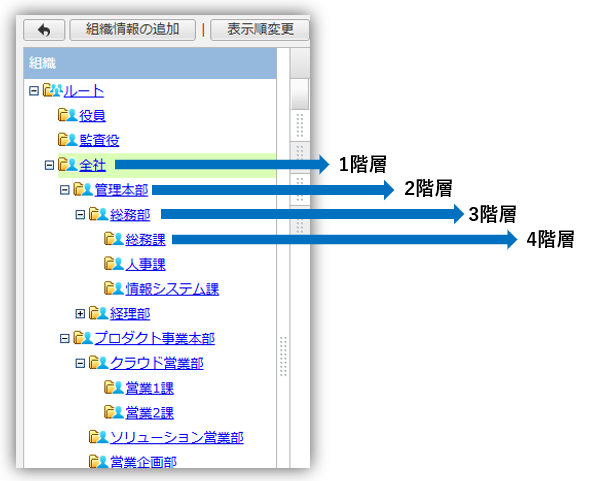Click the organization icon beside 全社
Screen dimensions: 590x481
(67, 164)
